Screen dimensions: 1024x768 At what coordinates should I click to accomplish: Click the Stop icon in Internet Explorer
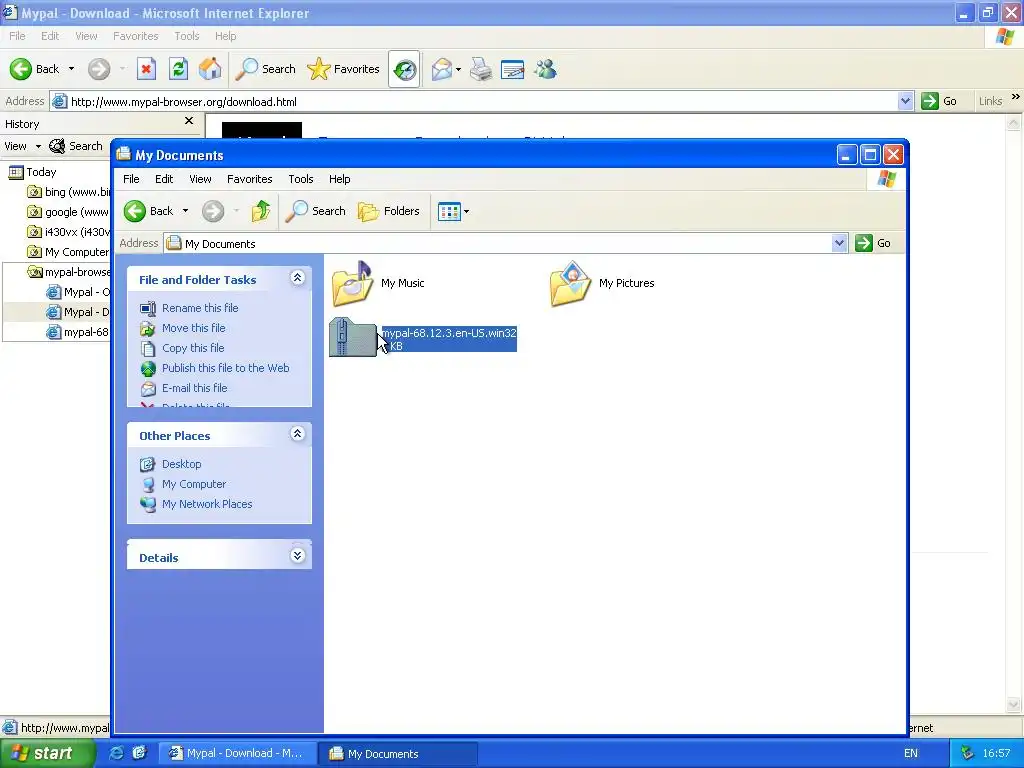click(146, 69)
